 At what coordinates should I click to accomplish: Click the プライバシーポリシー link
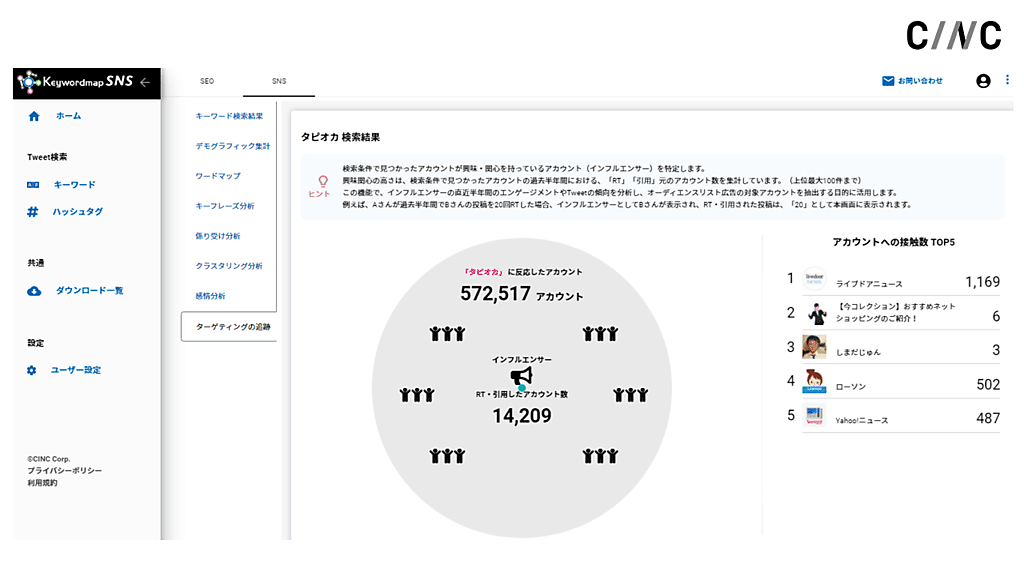[x=64, y=471]
